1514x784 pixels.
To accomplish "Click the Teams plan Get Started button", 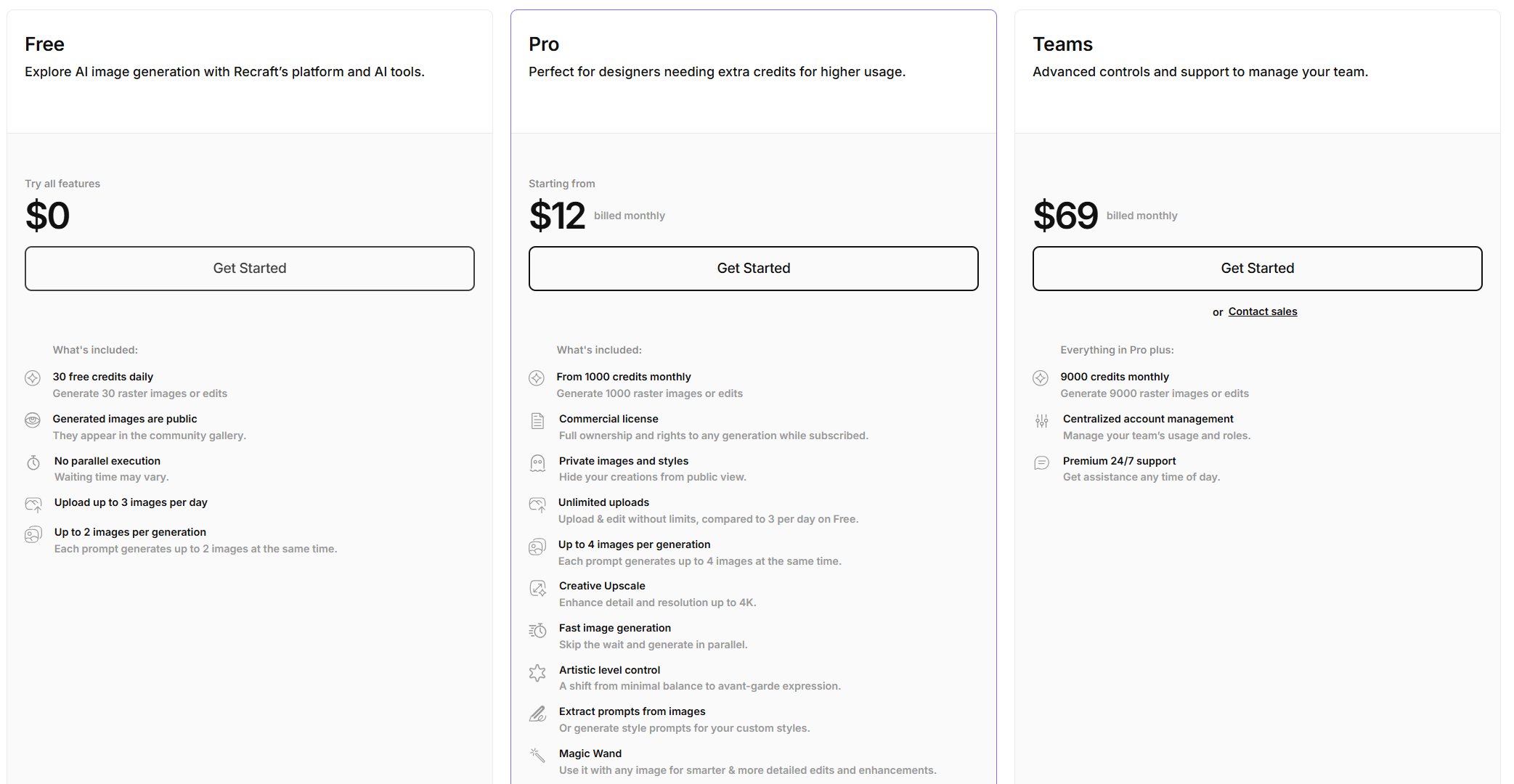I will tap(1257, 269).
